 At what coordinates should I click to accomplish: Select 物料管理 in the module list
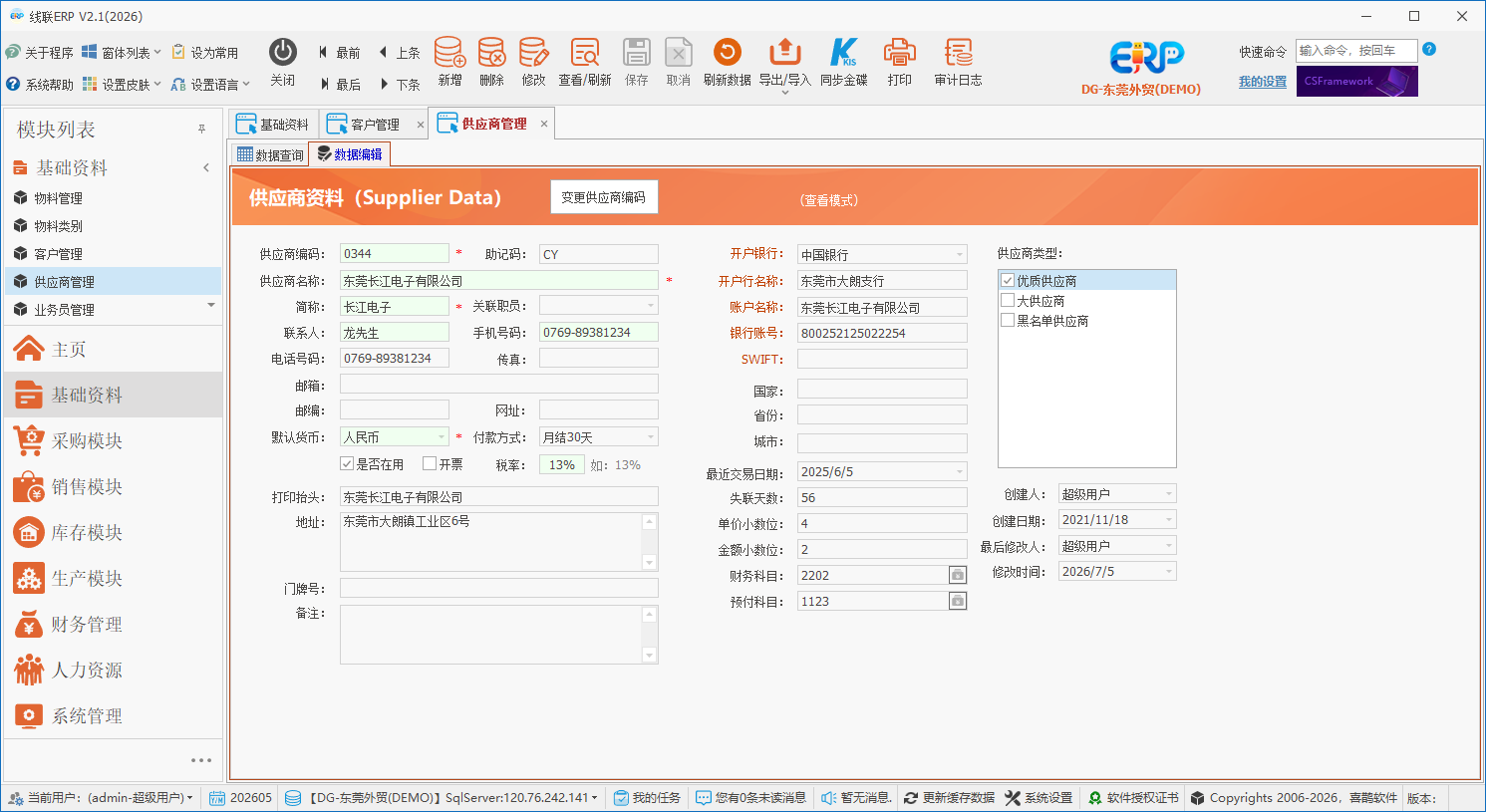pyautogui.click(x=113, y=197)
